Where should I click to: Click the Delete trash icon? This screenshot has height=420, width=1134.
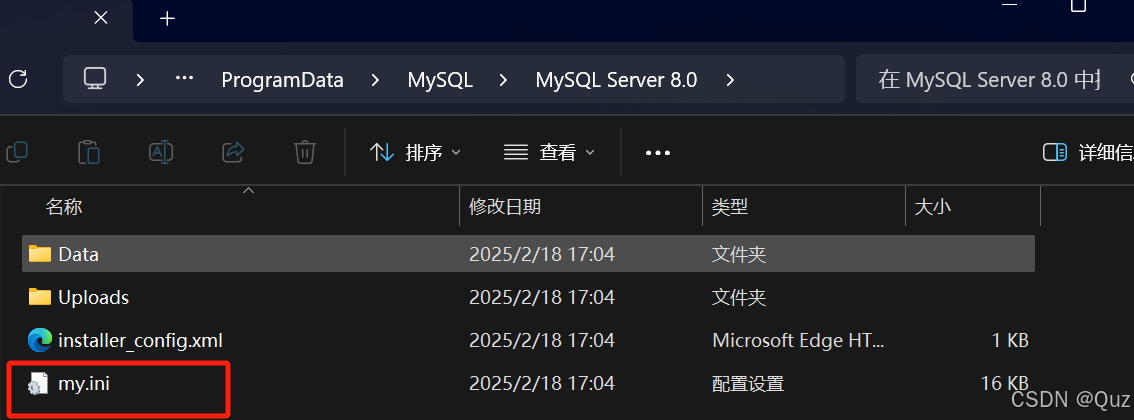[x=304, y=152]
